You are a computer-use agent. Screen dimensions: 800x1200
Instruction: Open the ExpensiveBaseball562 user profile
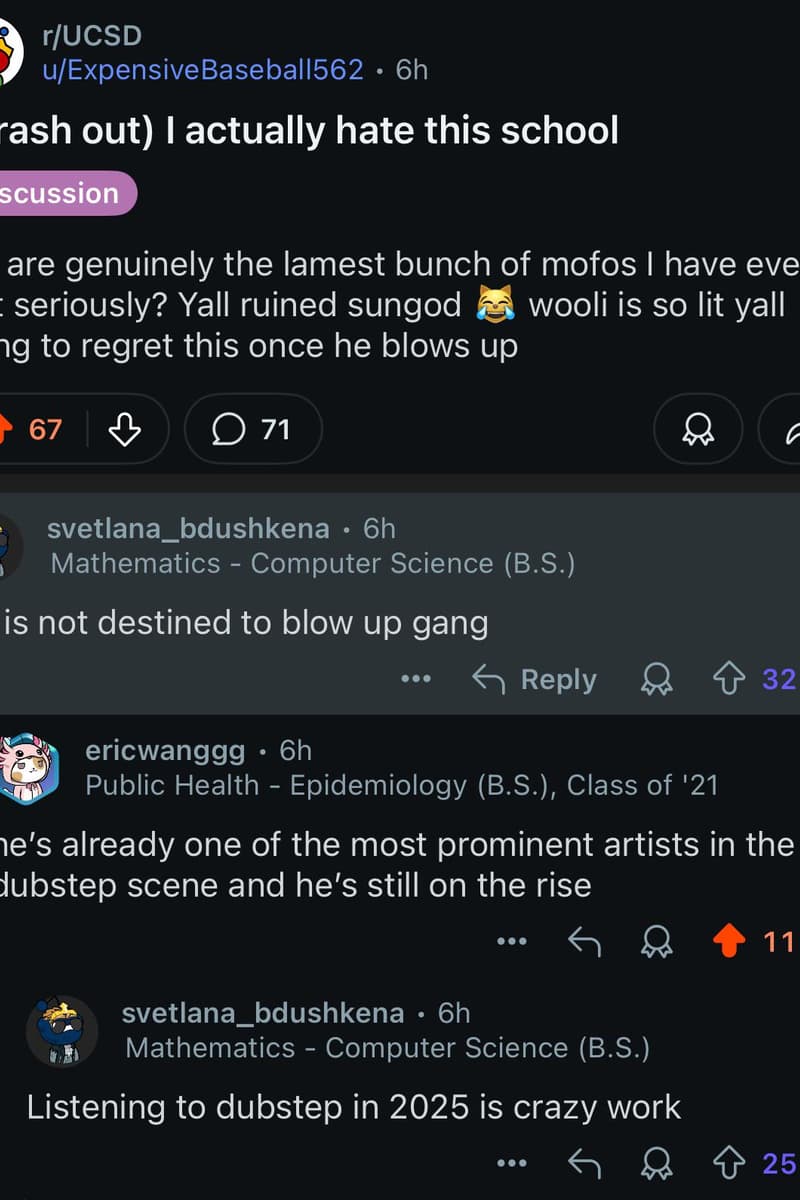point(203,70)
